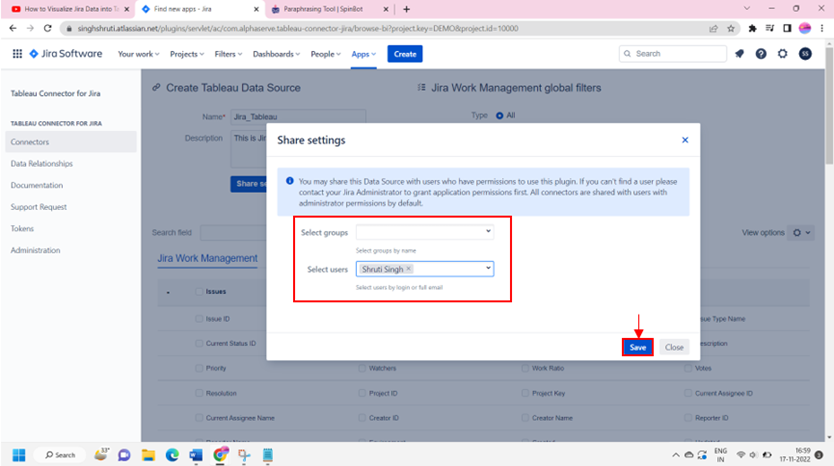Image resolution: width=834 pixels, height=466 pixels.
Task: Open Microsoft Edge from taskbar
Action: click(x=172, y=455)
